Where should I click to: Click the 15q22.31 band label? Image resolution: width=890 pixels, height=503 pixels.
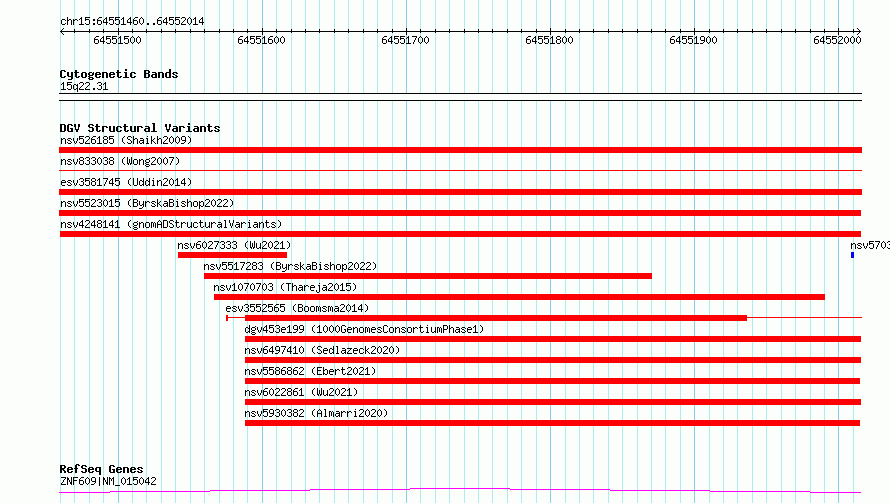pyautogui.click(x=84, y=86)
